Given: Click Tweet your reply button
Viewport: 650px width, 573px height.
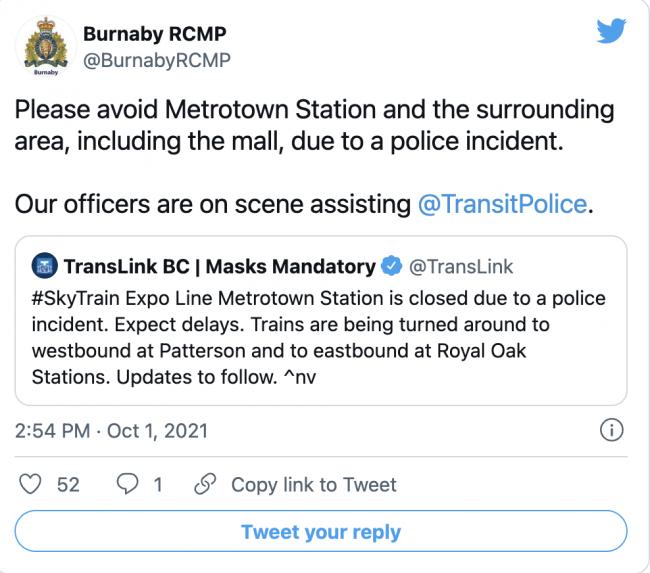Looking at the screenshot, I should tap(321, 531).
